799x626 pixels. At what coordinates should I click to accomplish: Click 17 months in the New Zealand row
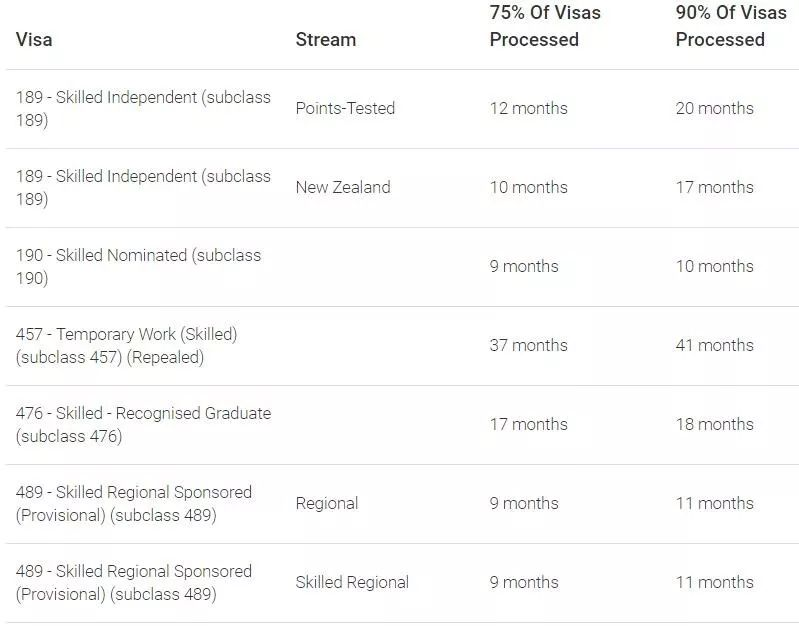714,187
